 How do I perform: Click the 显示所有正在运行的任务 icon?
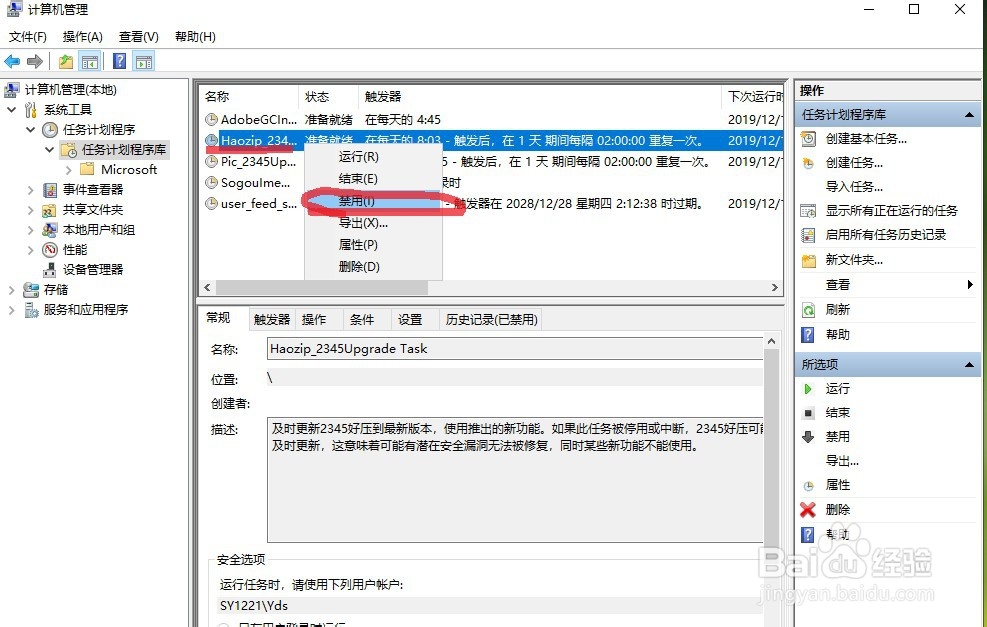(808, 211)
